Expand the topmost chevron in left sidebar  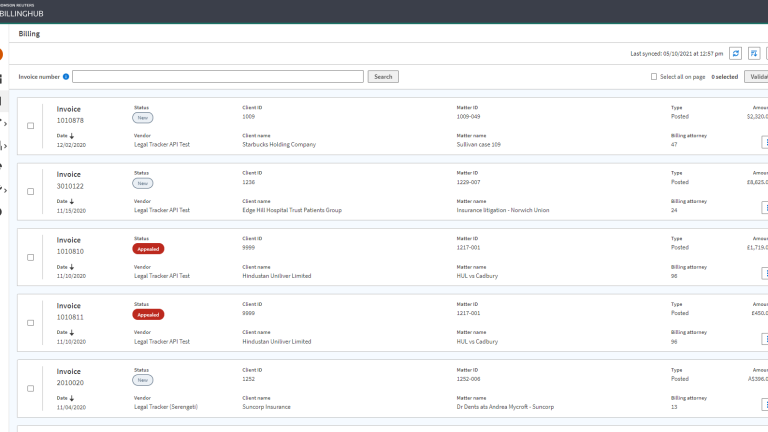tap(4, 124)
